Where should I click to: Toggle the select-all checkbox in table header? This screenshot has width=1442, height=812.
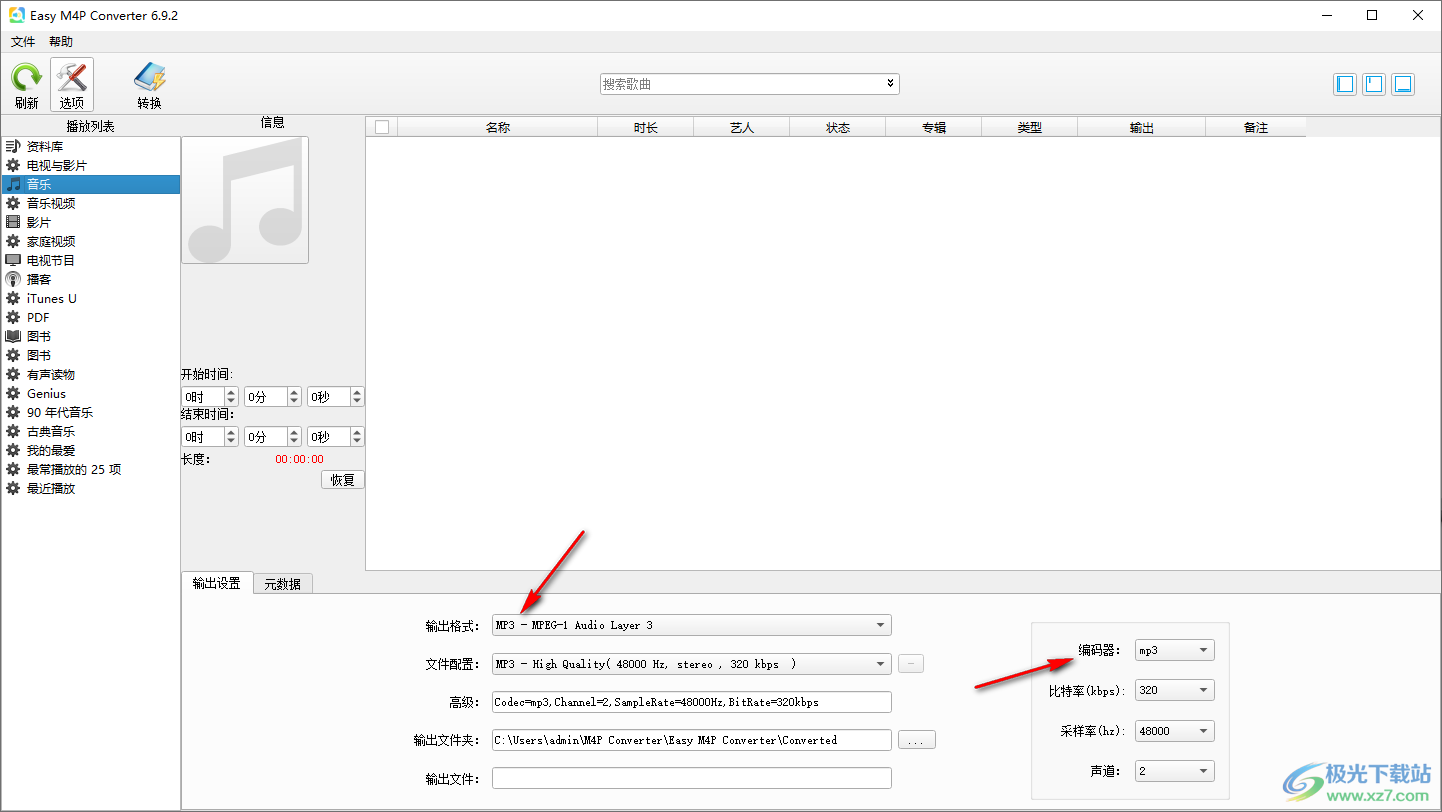tap(381, 127)
